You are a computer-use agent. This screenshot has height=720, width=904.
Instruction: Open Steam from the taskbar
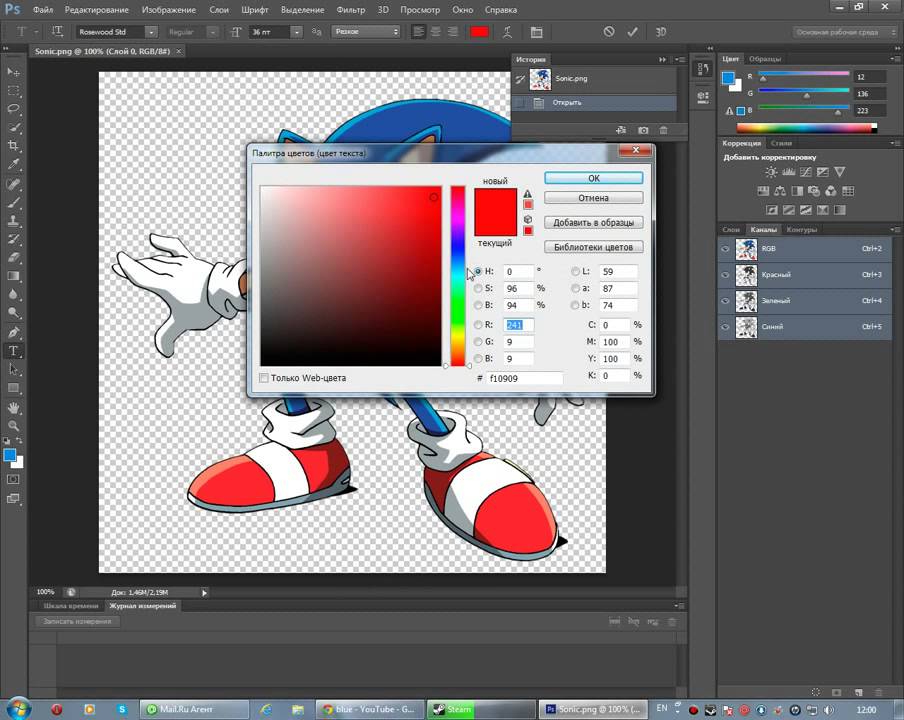tap(481, 709)
